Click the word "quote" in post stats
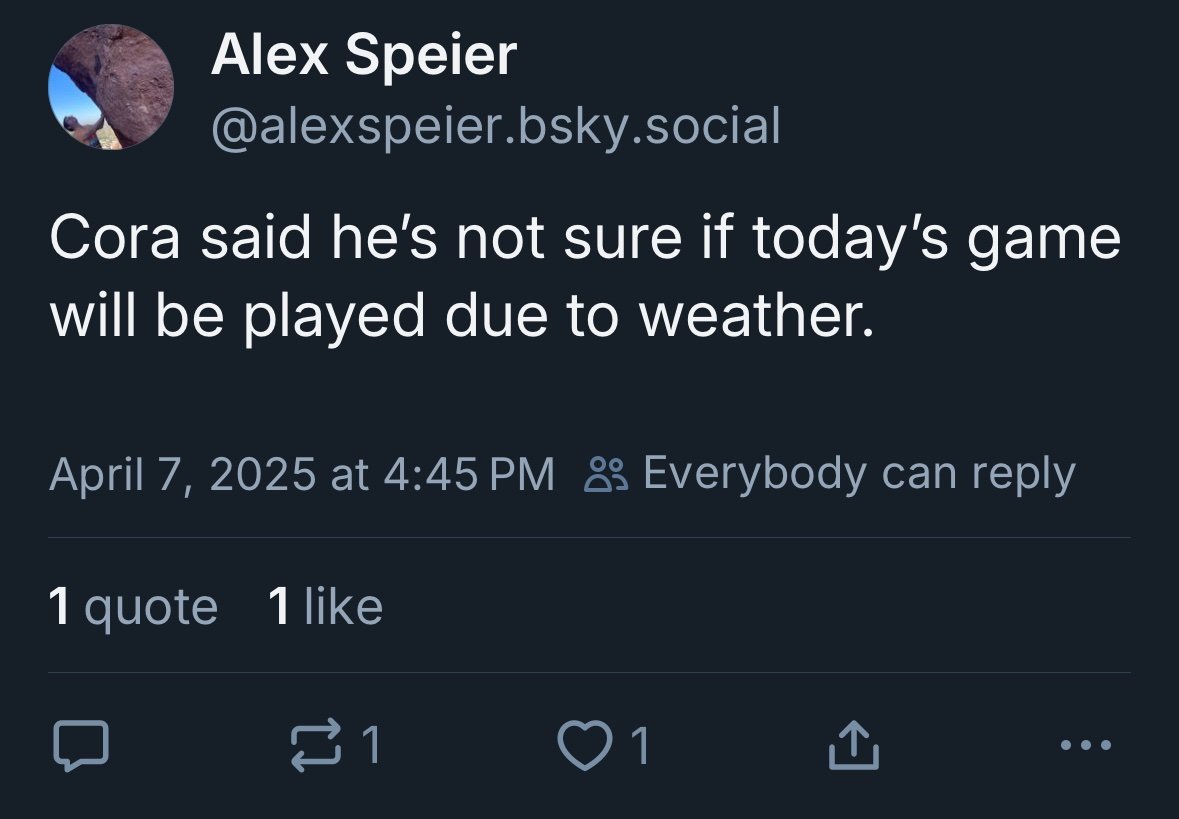This screenshot has width=1179, height=819. [x=151, y=607]
